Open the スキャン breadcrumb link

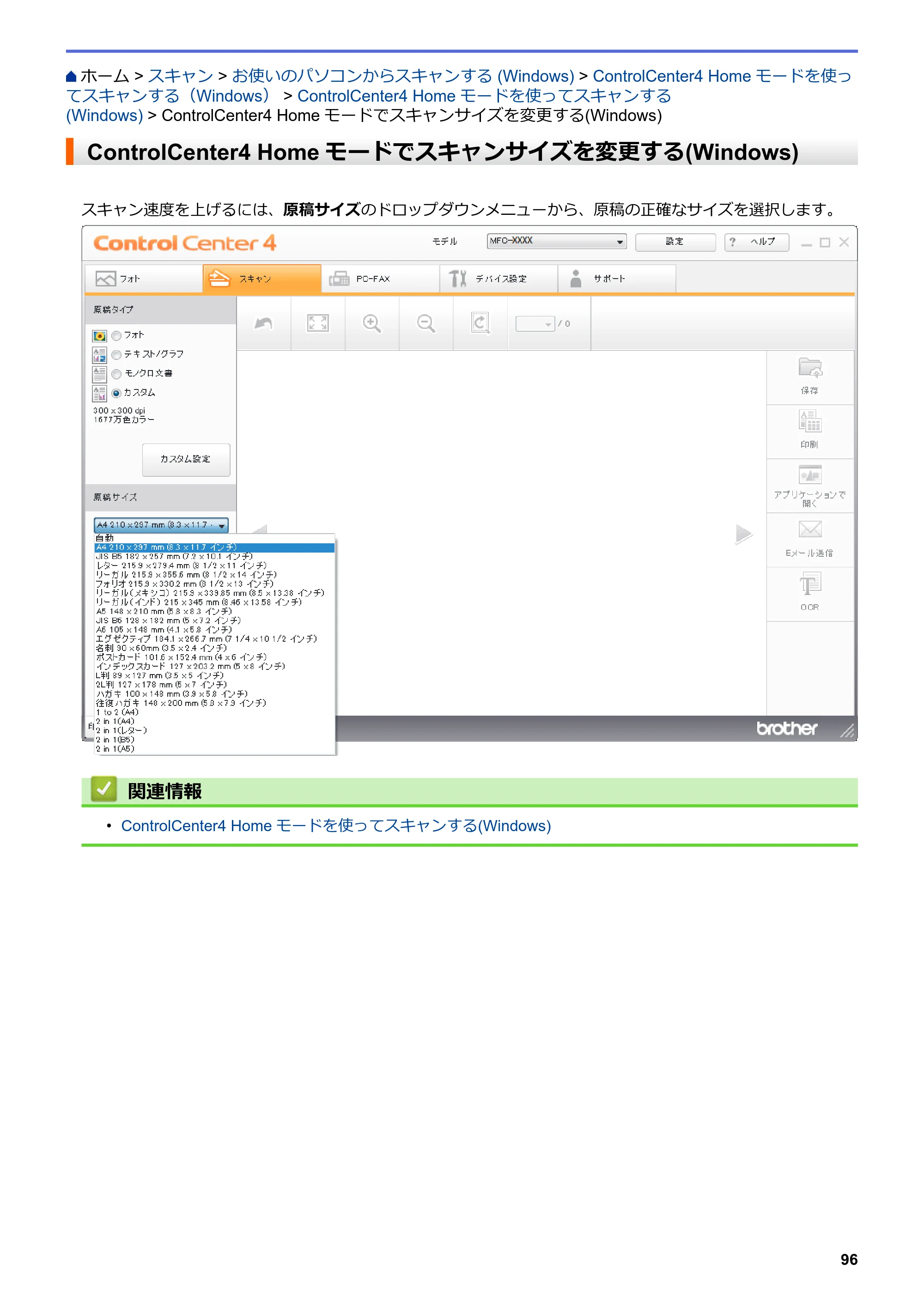(181, 76)
